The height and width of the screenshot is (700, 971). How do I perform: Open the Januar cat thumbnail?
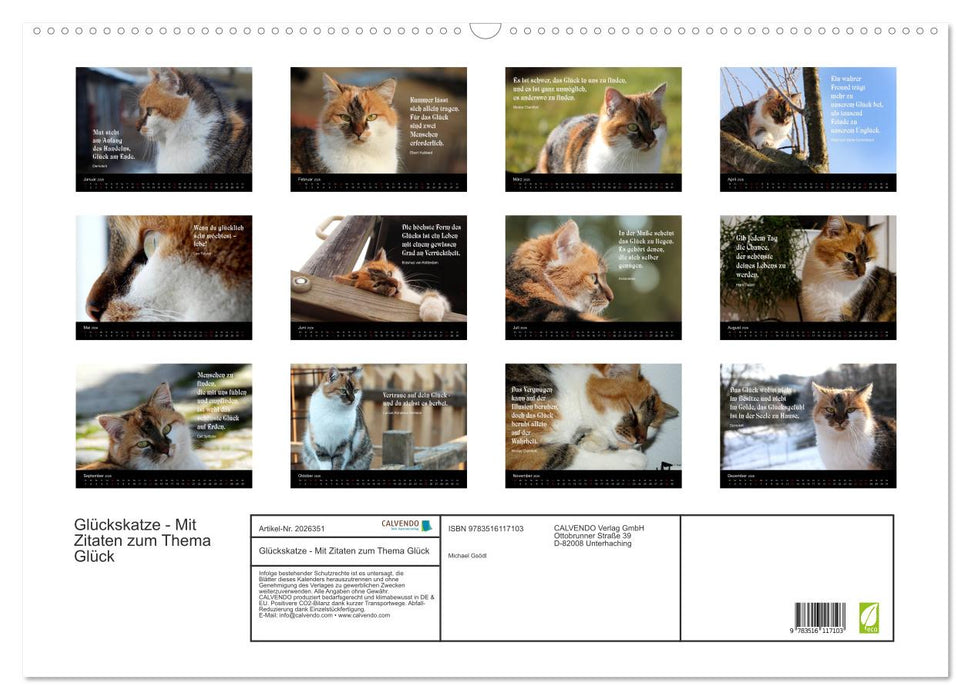pos(164,129)
